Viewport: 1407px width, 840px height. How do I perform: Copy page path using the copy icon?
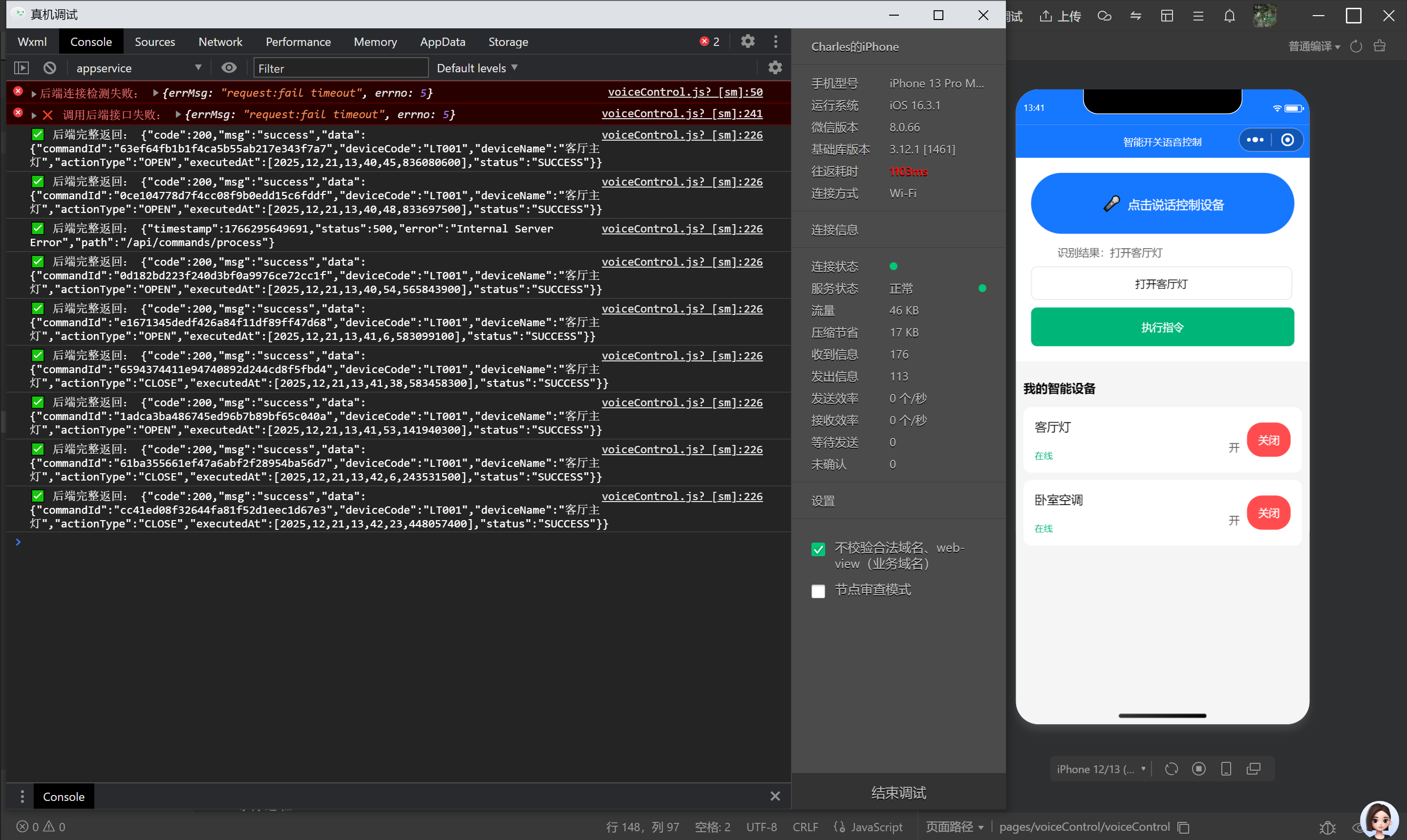tap(1183, 827)
